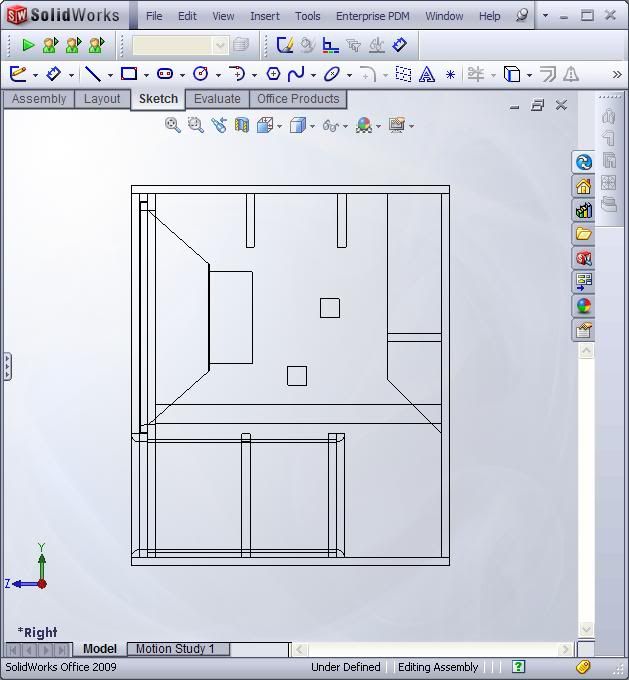
Task: Open the File menu
Action: point(154,16)
